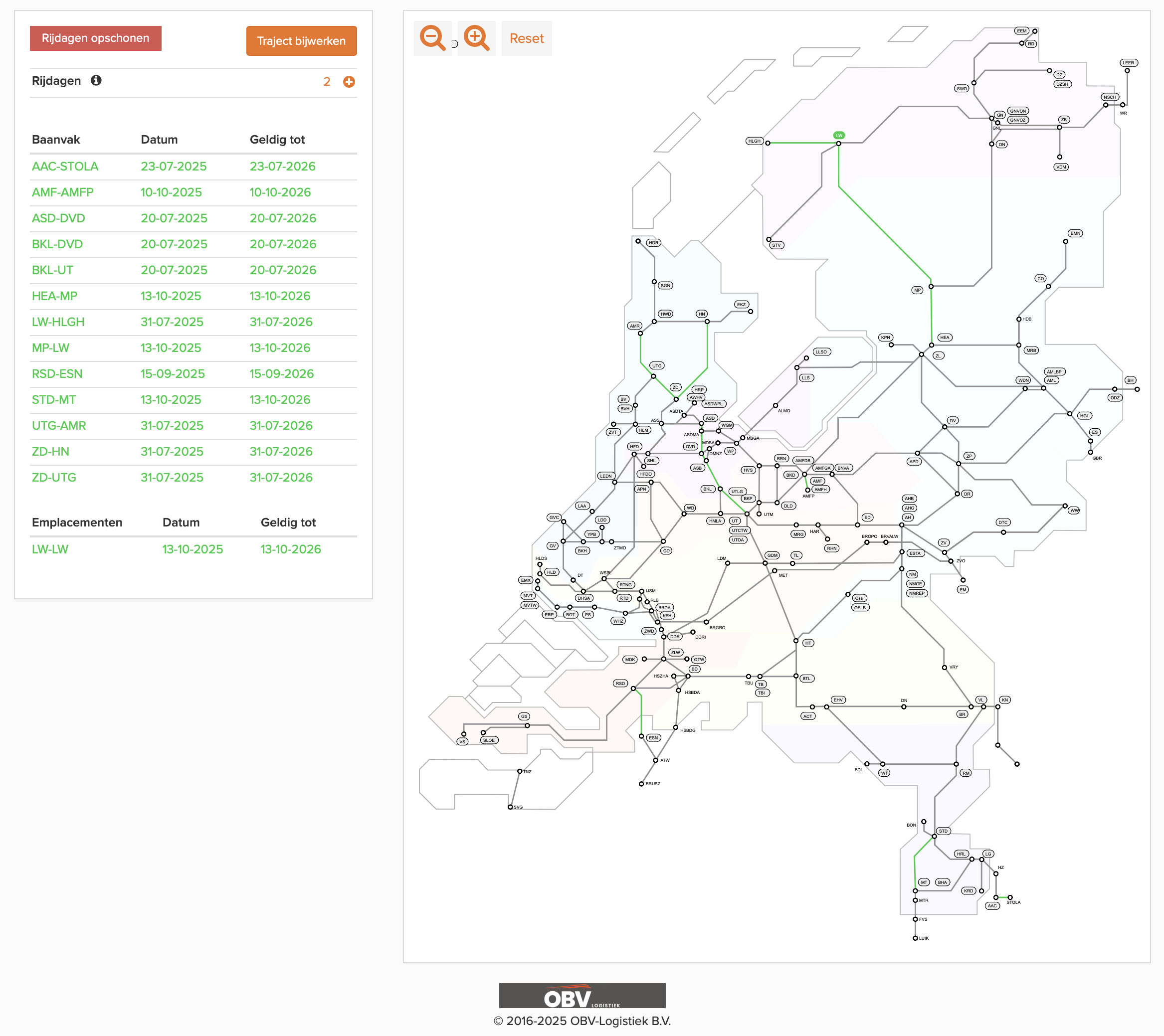
Task: Click the zoom out magnifier icon
Action: 432,38
